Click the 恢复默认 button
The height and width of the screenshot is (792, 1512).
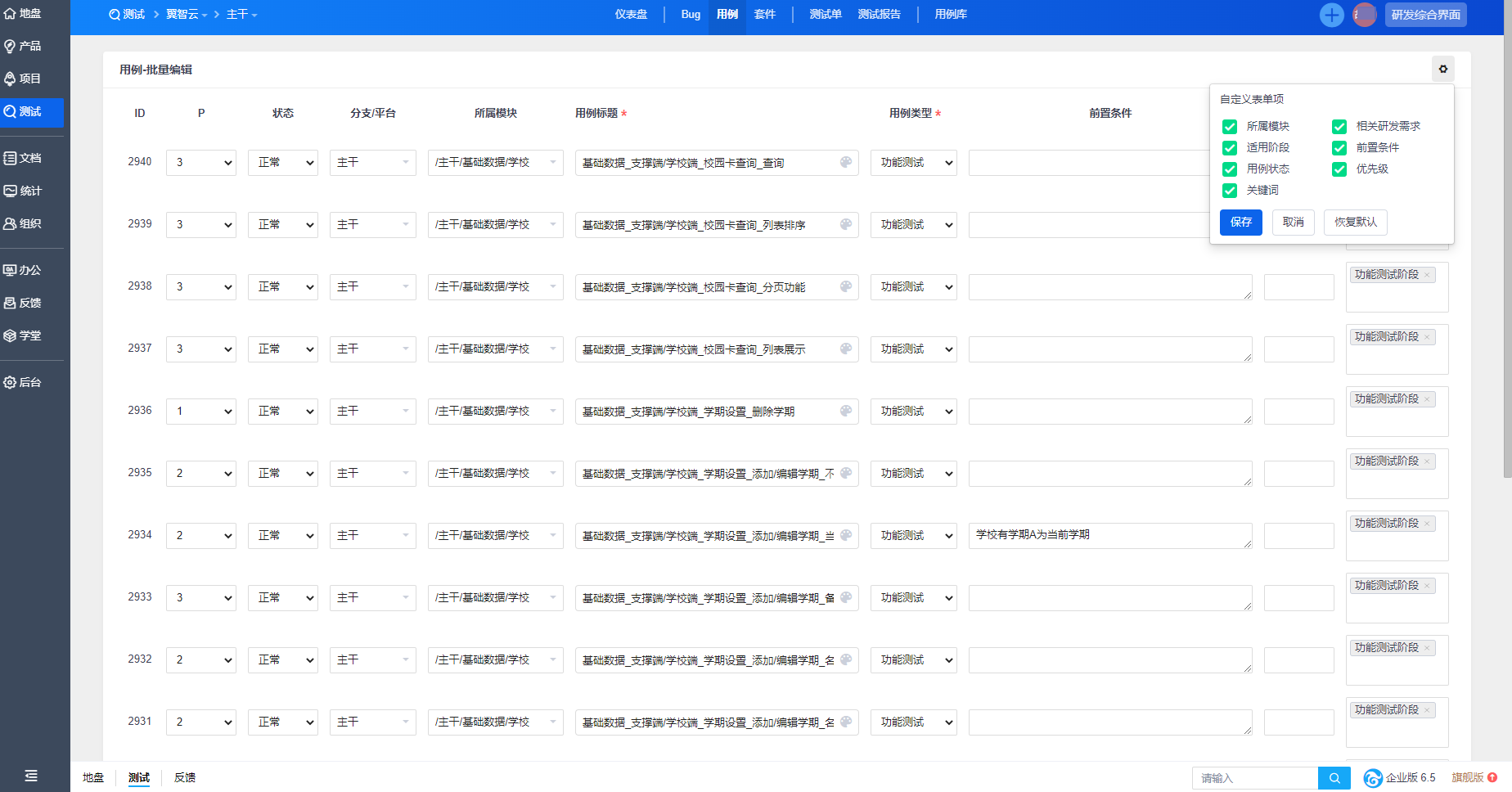1356,223
